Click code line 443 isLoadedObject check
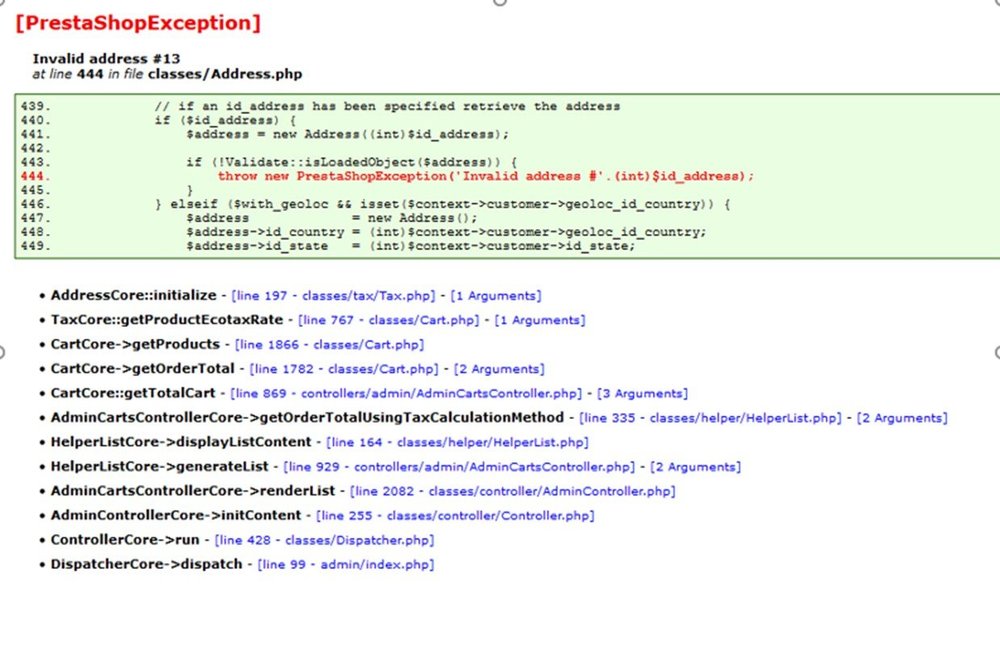1000x648 pixels. pos(352,163)
